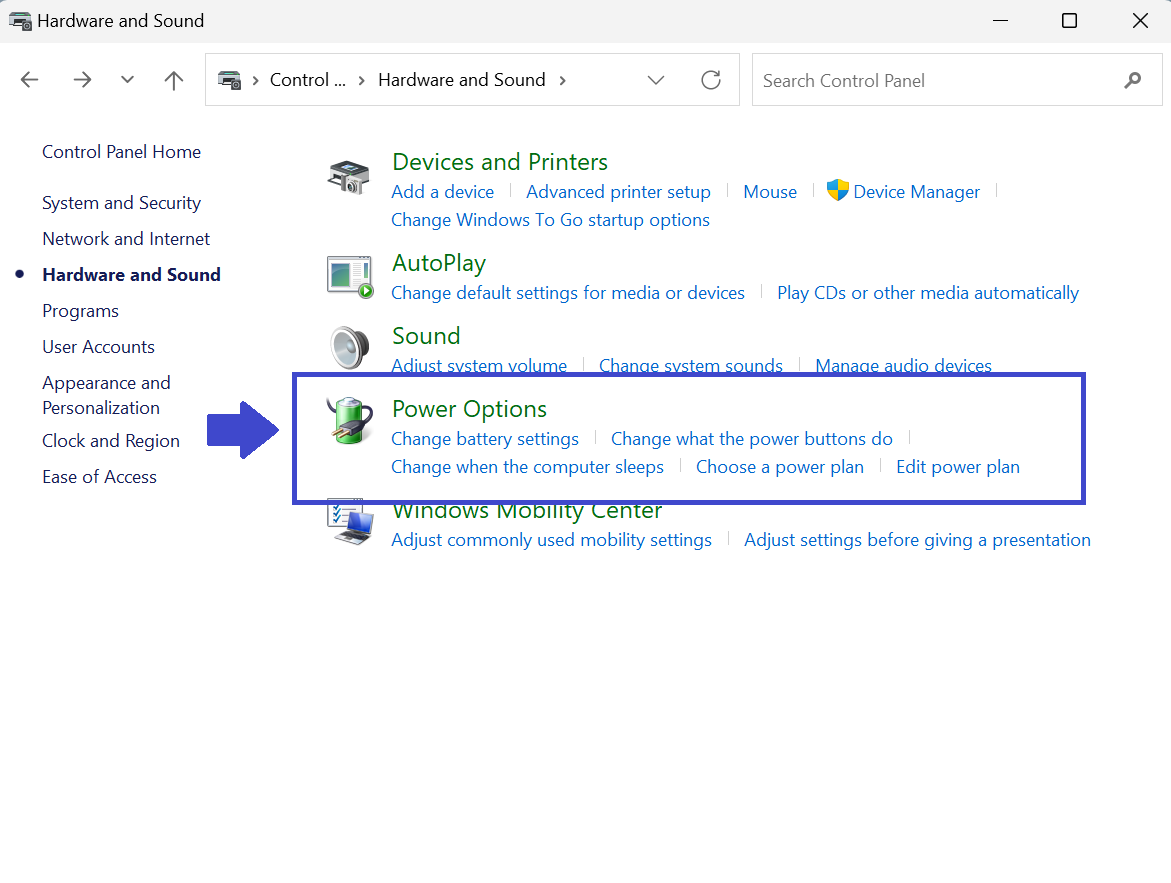Viewport: 1171px width, 883px height.
Task: Open Control Panel Home
Action: 121,152
